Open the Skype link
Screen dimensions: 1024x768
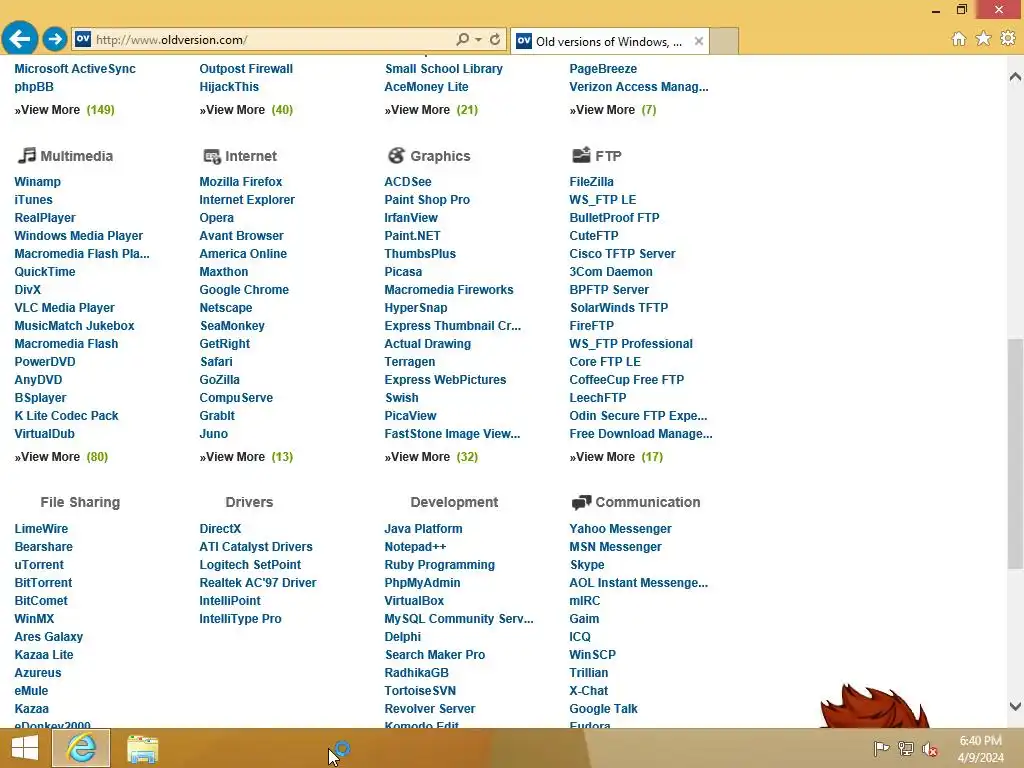tap(586, 564)
